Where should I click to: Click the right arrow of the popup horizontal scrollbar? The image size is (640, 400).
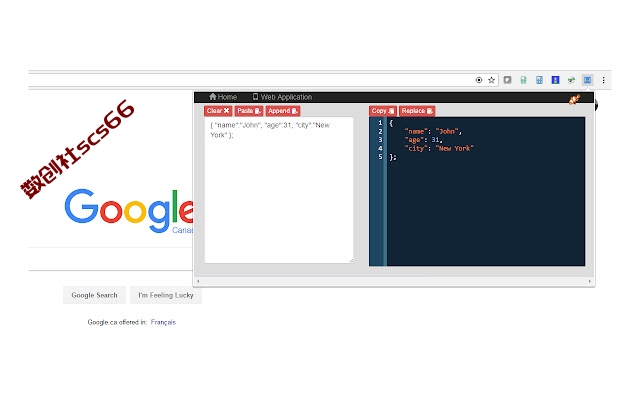[x=590, y=281]
